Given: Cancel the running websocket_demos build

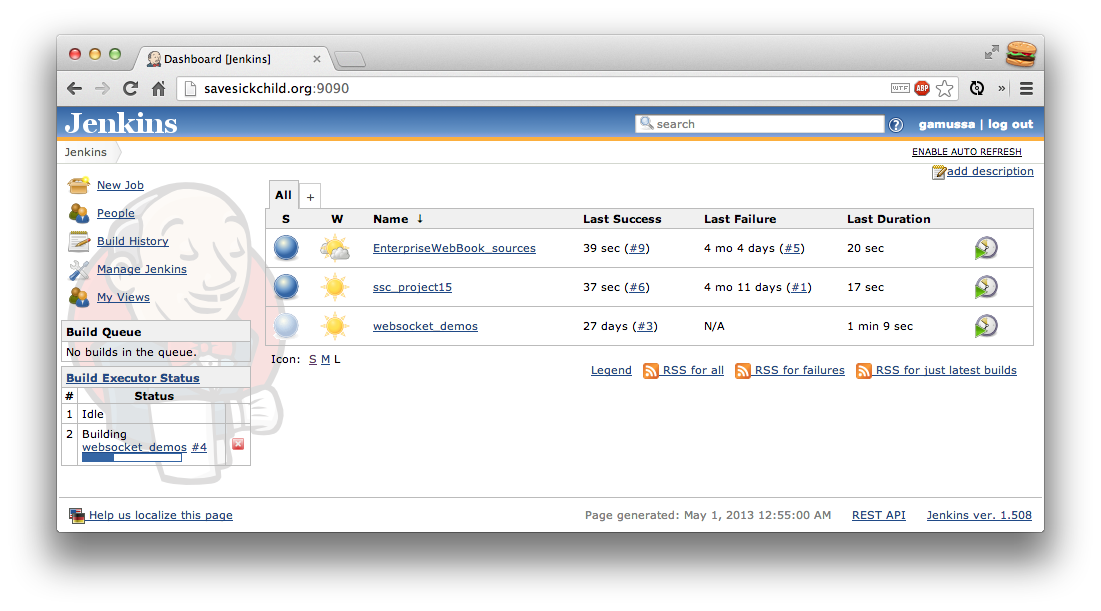Looking at the screenshot, I should click(238, 444).
